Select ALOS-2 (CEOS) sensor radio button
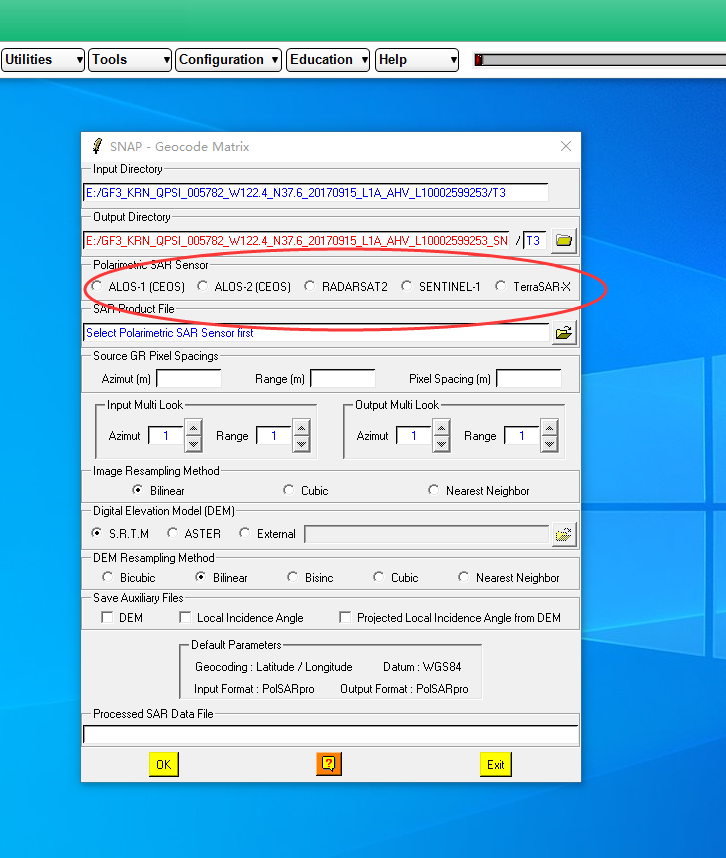The height and width of the screenshot is (858, 726). coord(202,286)
